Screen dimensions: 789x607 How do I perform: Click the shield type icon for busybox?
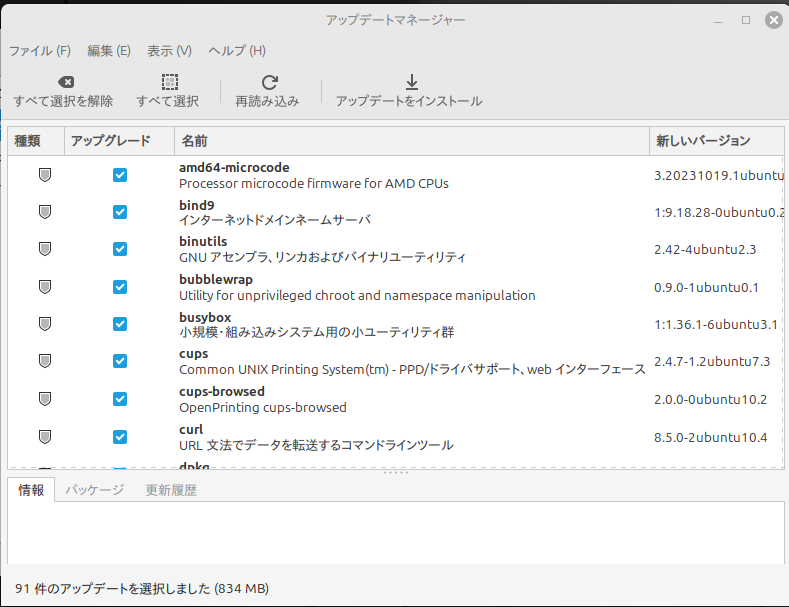(x=44, y=324)
